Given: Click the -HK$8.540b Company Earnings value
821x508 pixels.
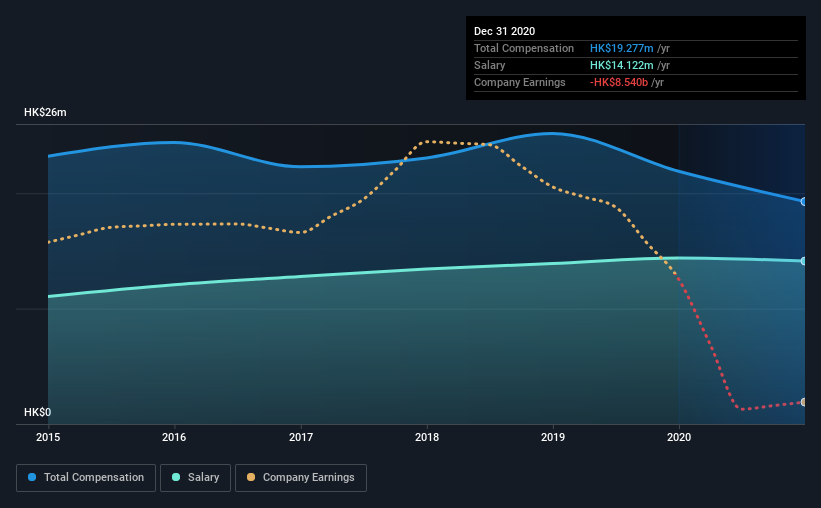Looking at the screenshot, I should 619,82.
